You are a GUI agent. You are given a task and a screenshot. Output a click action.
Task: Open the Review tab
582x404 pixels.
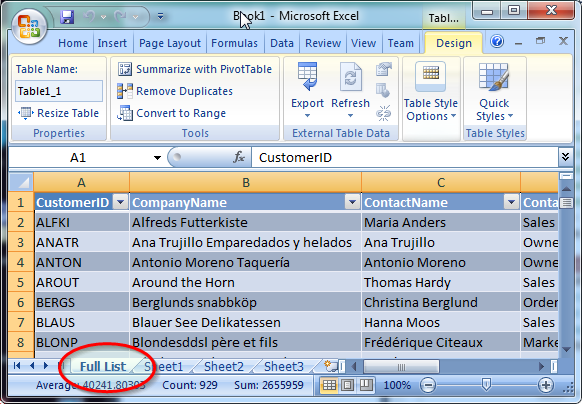tap(323, 43)
